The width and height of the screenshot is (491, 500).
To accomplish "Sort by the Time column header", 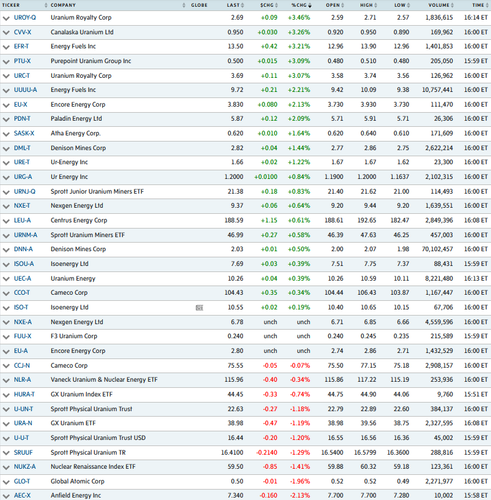I will (480, 5).
